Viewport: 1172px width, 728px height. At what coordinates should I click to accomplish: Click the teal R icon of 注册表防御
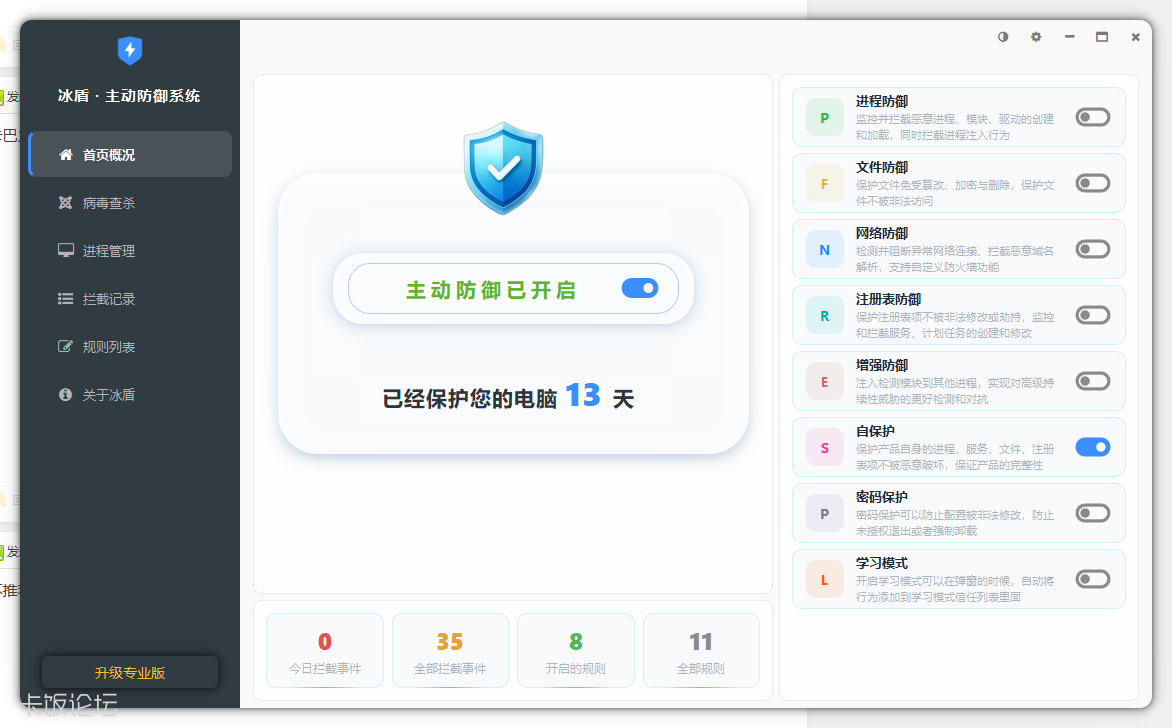824,315
